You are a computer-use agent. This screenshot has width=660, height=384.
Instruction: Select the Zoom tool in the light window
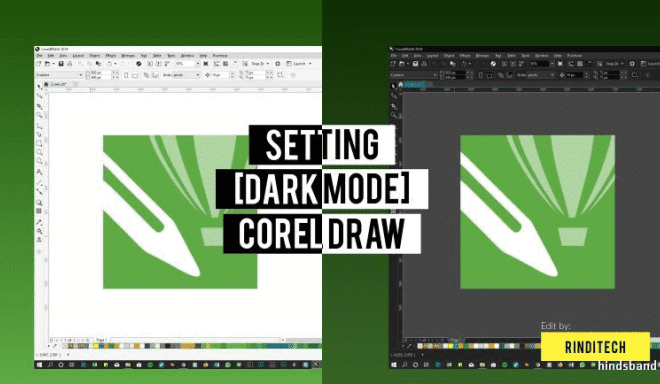click(39, 115)
